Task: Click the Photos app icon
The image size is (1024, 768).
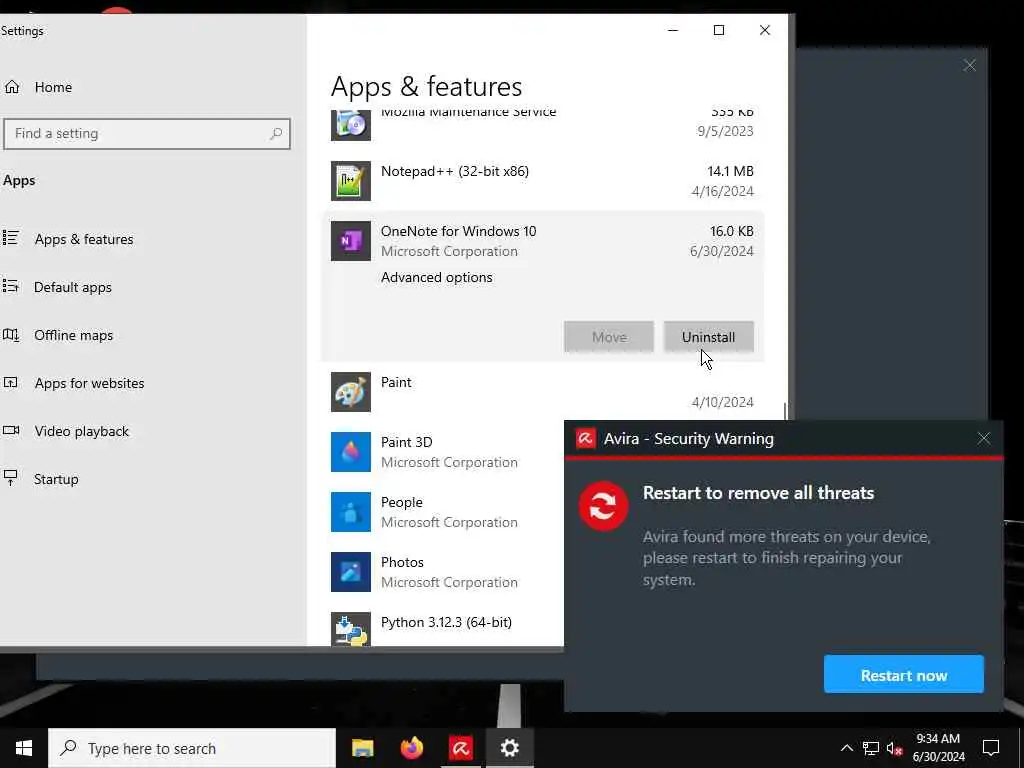Action: (x=351, y=572)
